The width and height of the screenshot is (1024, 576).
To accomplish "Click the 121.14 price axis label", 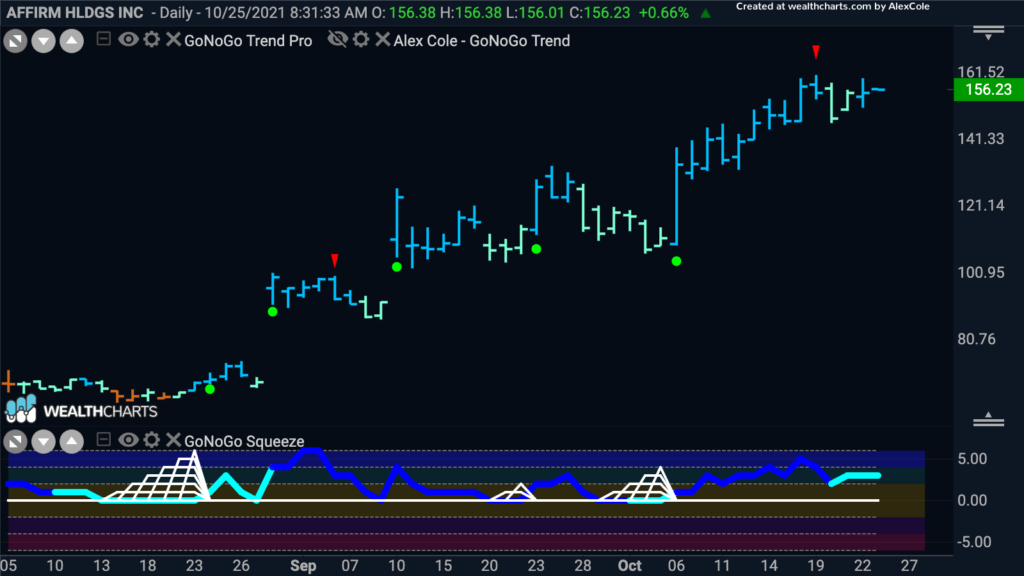I will coord(981,205).
